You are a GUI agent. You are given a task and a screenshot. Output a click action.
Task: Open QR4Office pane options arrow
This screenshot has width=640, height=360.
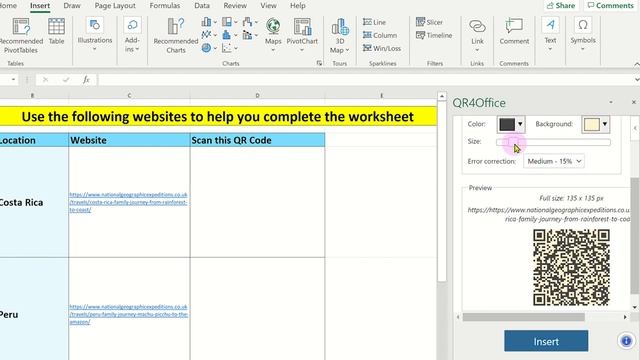click(611, 102)
